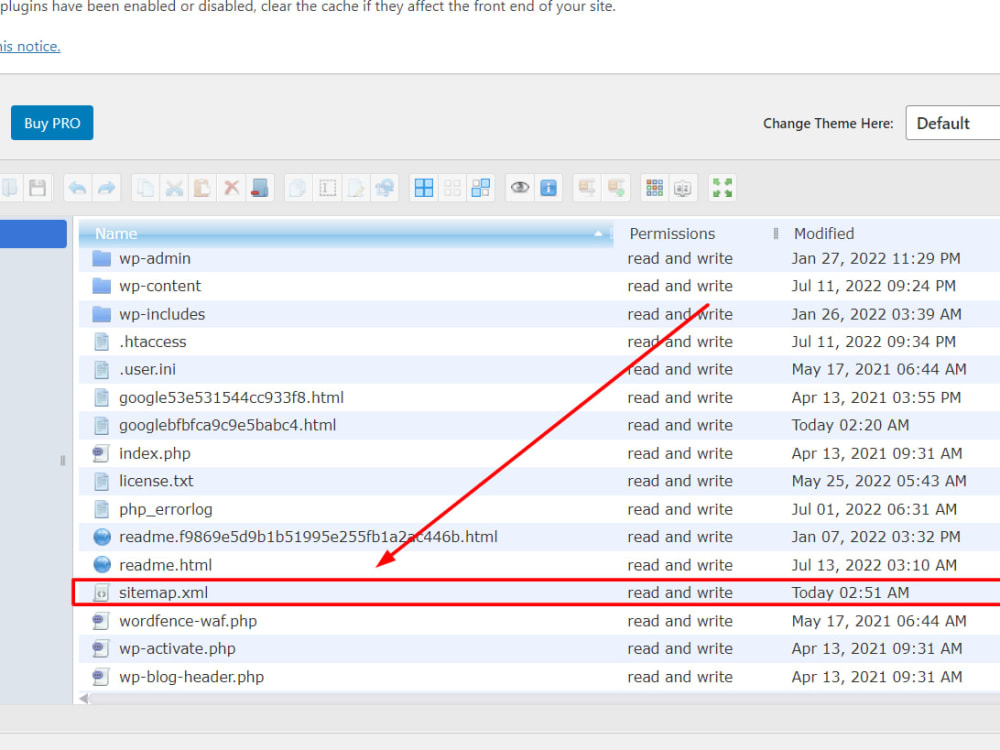The height and width of the screenshot is (750, 1000).
Task: Click Today 02:20 AM modified cell
Action: click(850, 425)
